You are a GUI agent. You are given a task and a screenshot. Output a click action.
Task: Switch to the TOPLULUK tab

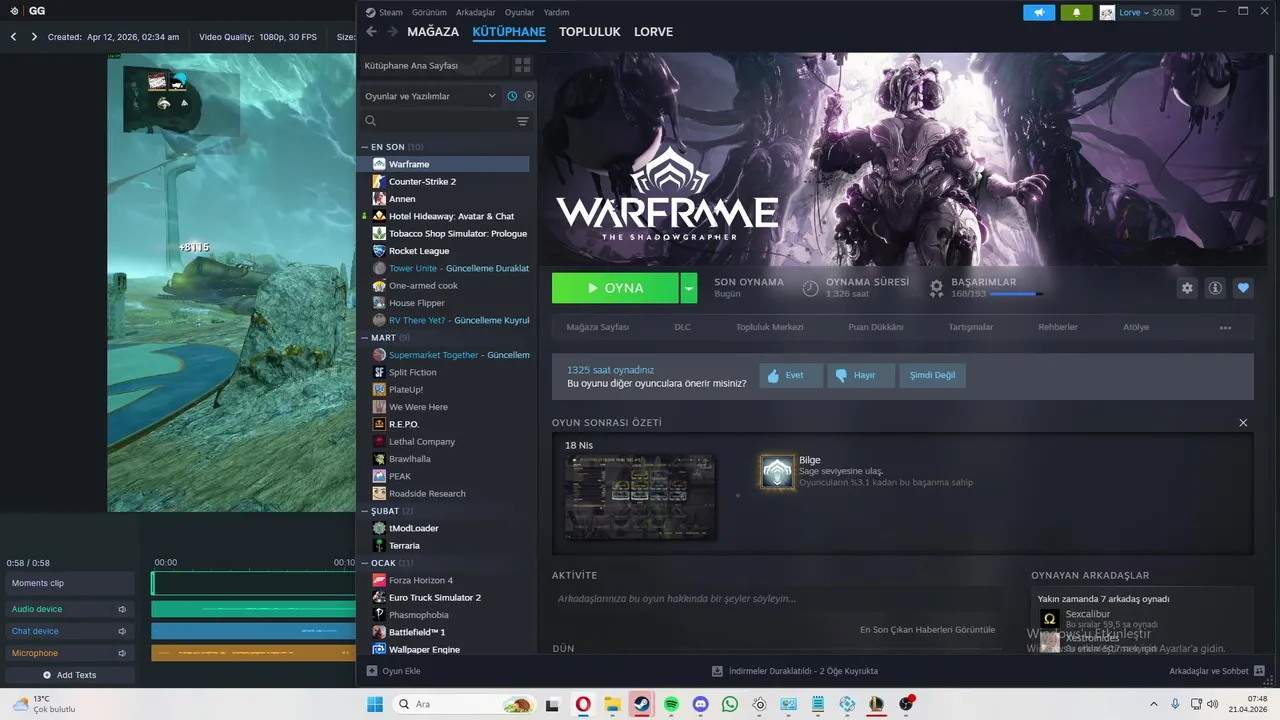(590, 32)
